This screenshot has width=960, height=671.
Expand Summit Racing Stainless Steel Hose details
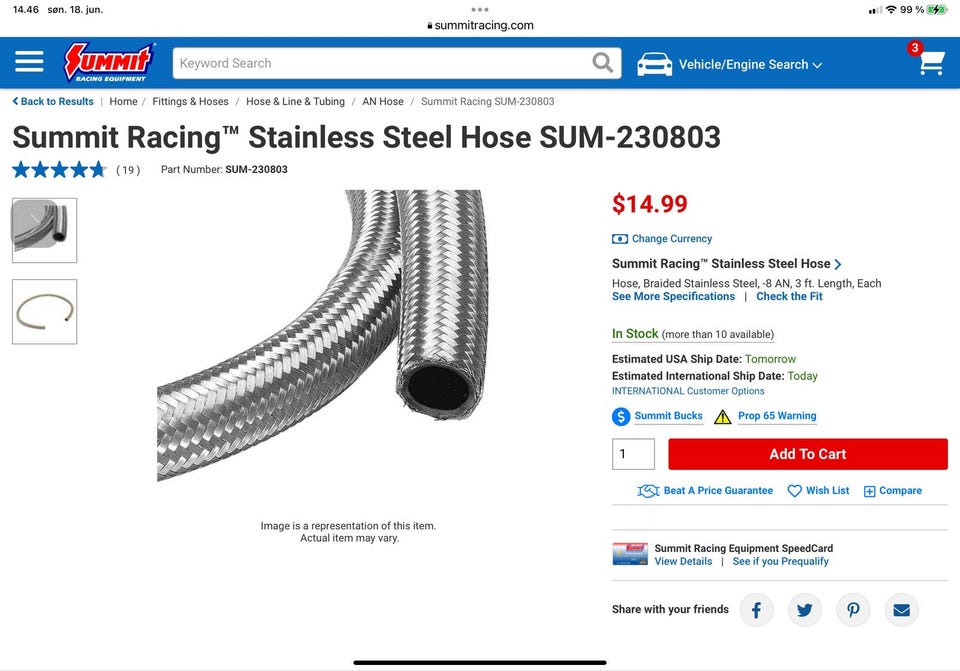pos(727,264)
